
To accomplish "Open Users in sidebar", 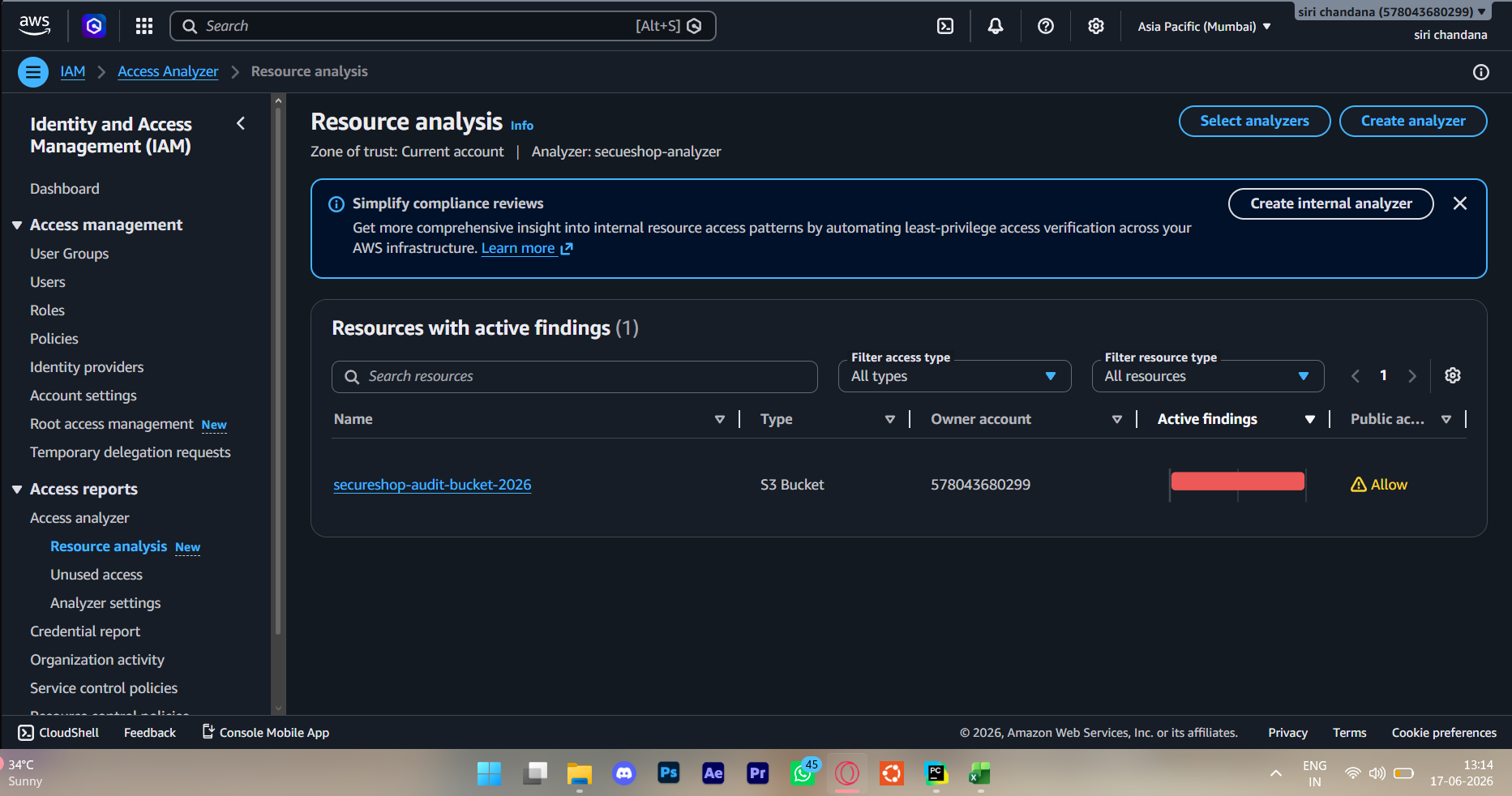I will click(x=48, y=282).
